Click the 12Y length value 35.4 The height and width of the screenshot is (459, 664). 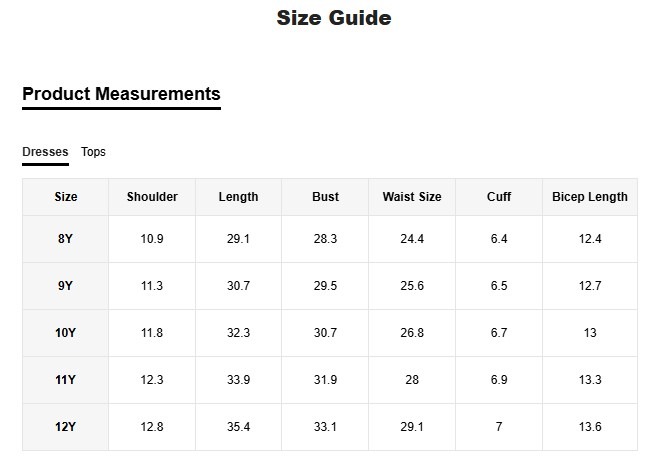tap(238, 427)
